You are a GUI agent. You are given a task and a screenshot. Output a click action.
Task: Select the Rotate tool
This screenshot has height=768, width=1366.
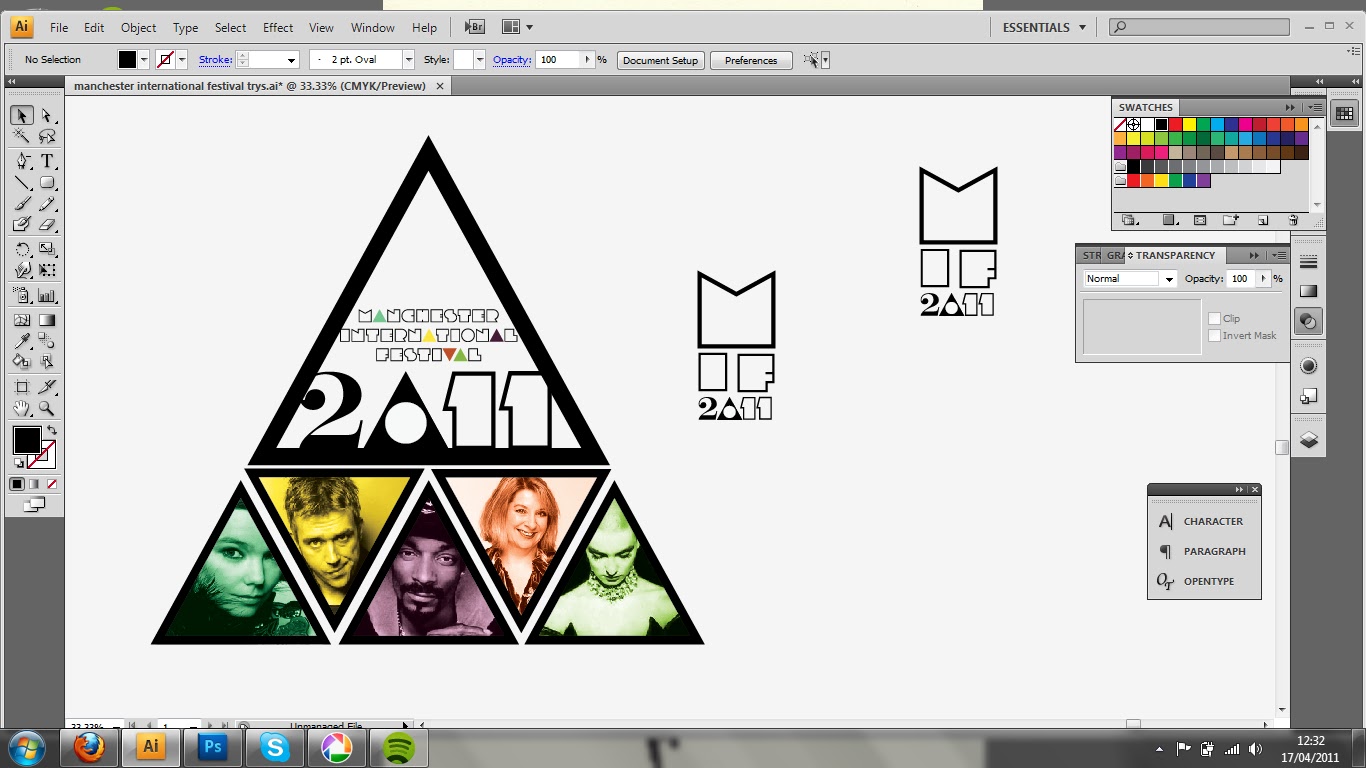pos(22,249)
